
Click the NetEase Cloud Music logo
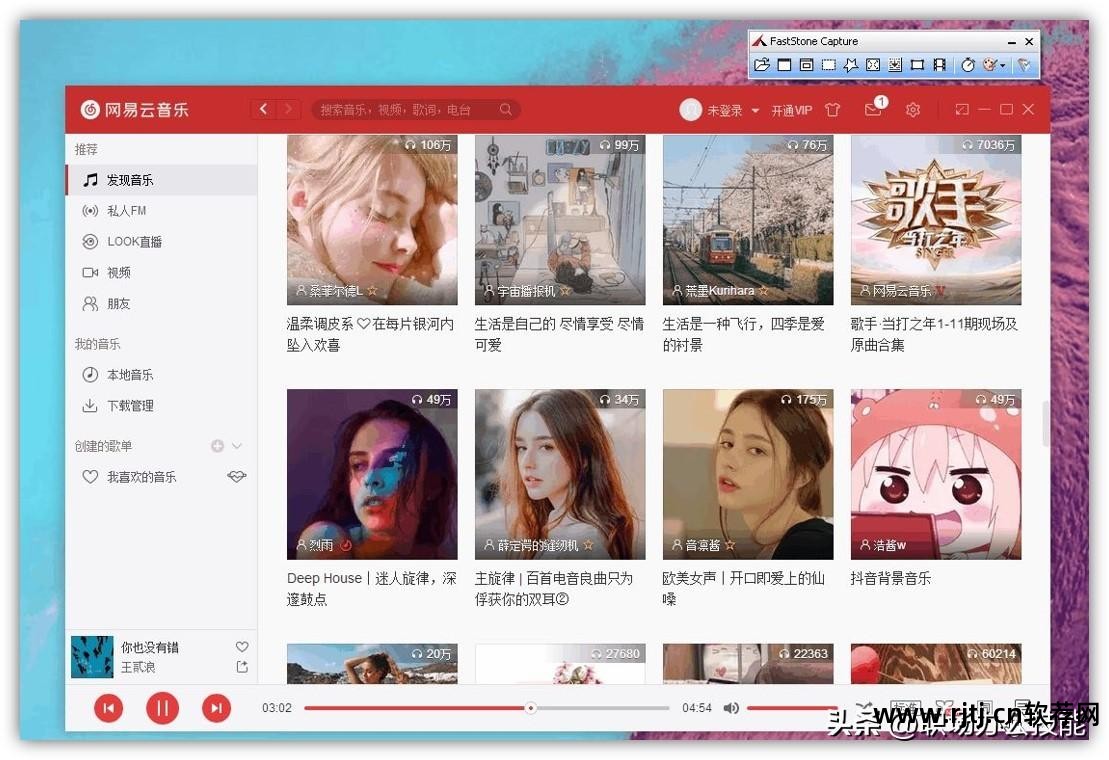click(134, 110)
